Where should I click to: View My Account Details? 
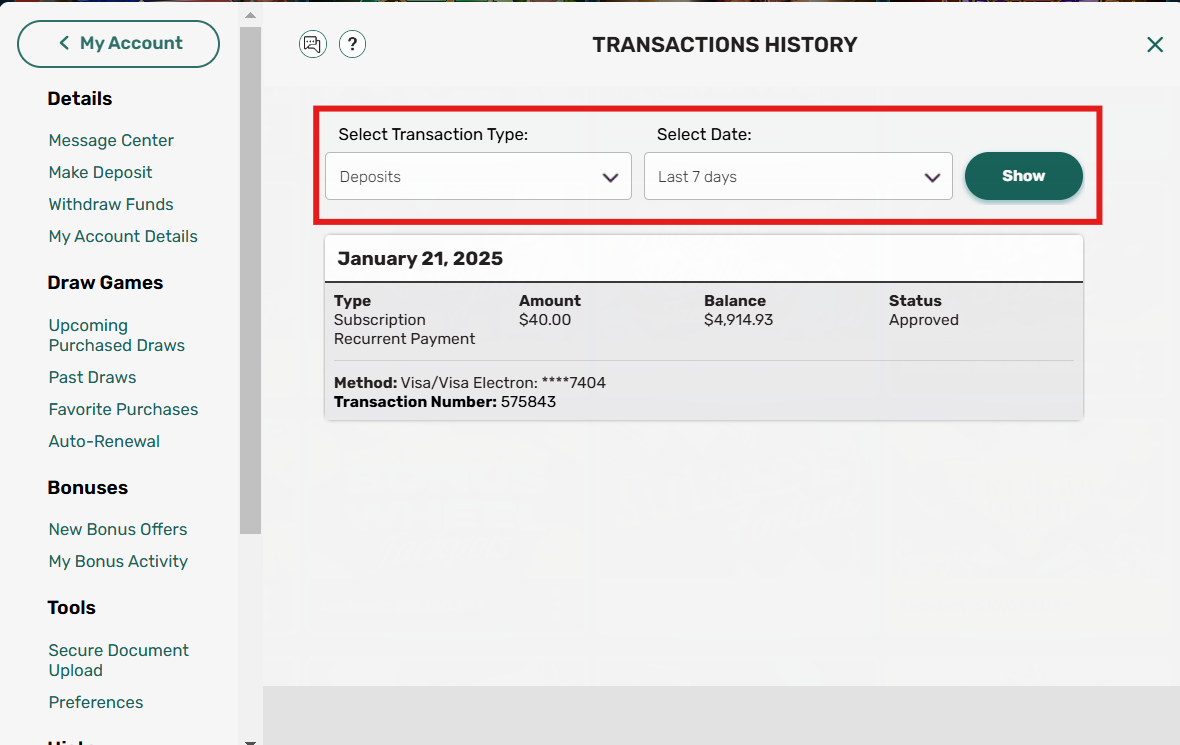122,236
